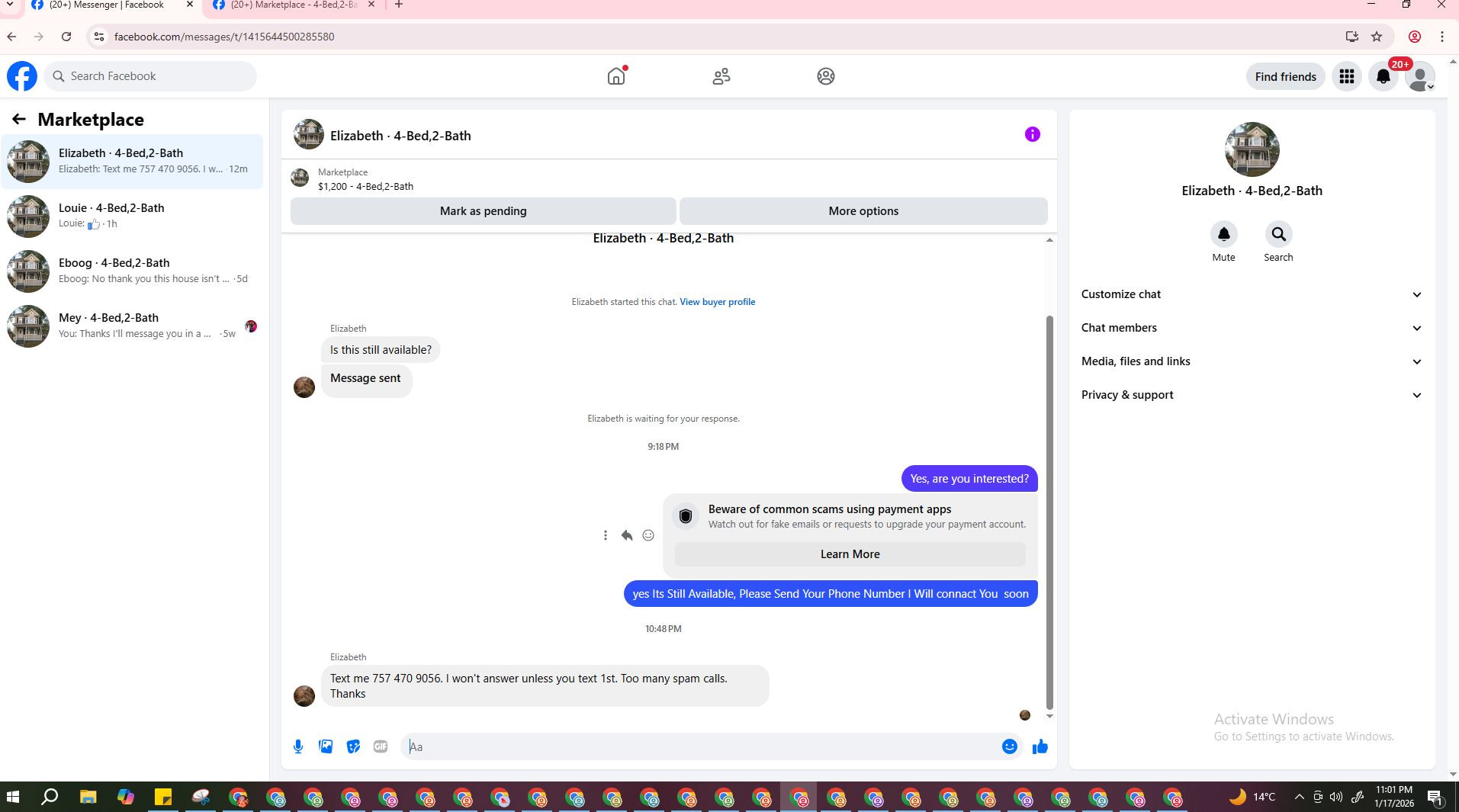
Task: Send a voice clip microphone icon
Action: pos(298,747)
